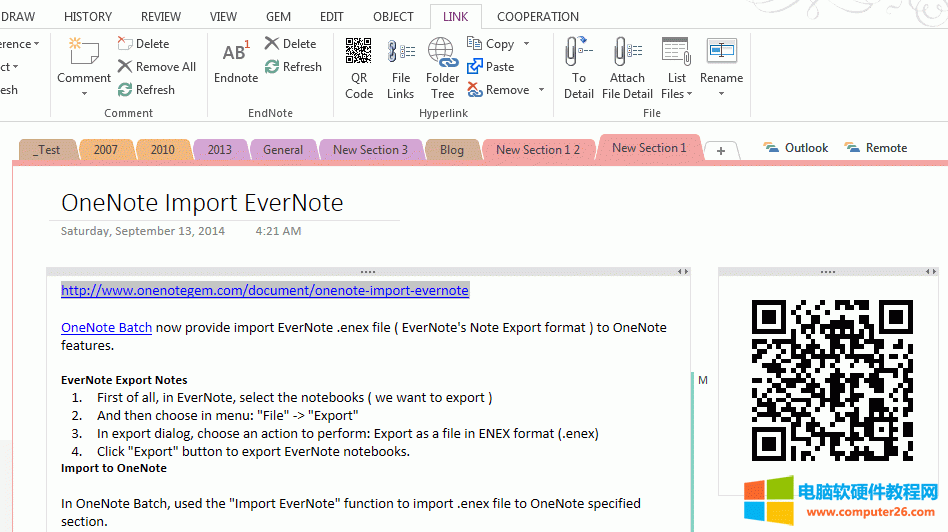Viewport: 948px width, 532px height.
Task: Click the QR code image on page
Action: pos(831,380)
